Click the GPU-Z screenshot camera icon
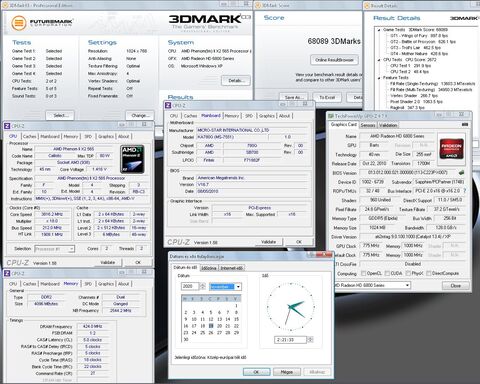The height and width of the screenshot is (384, 480). tap(465, 124)
